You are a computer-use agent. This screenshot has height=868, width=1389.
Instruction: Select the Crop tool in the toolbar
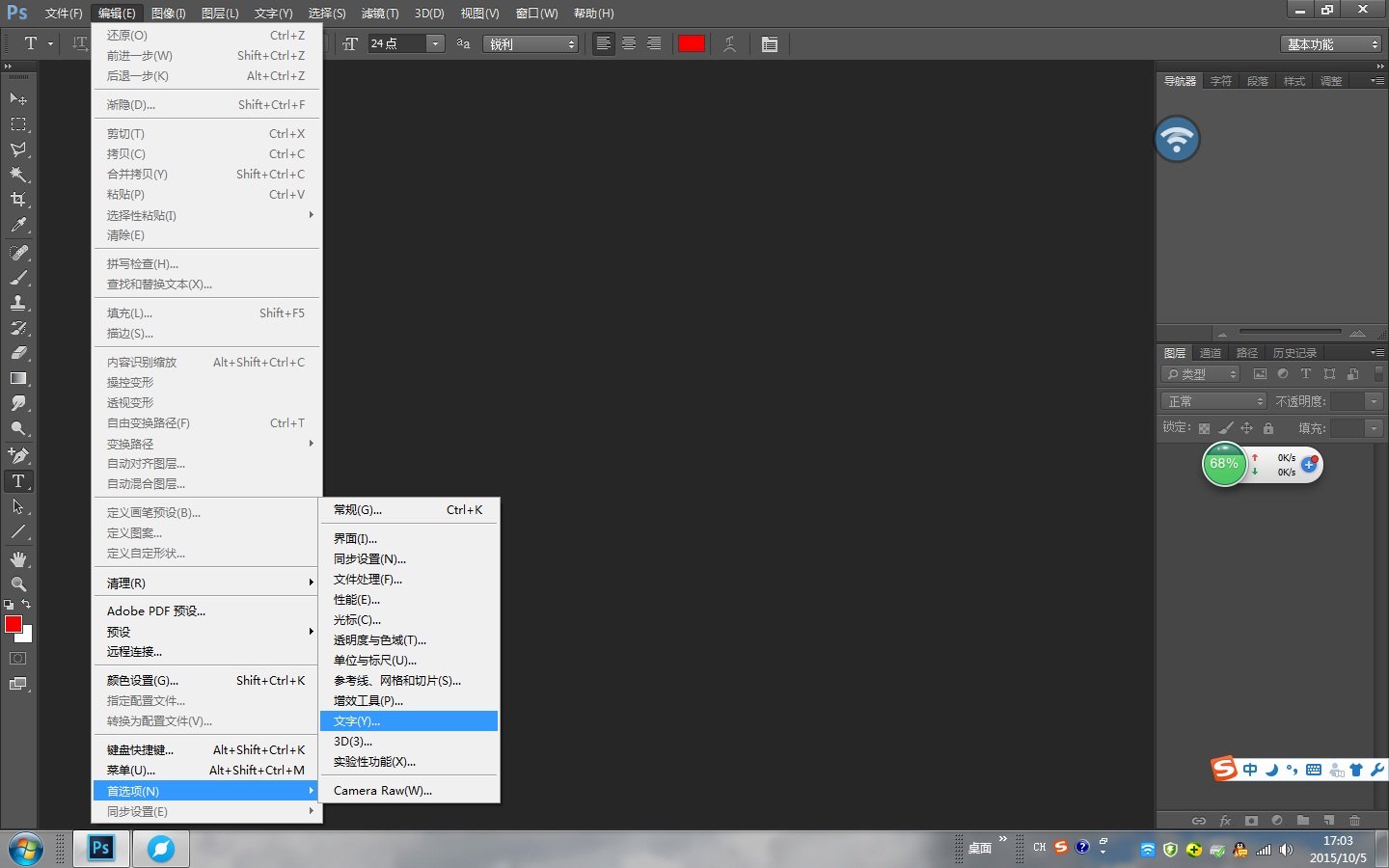tap(17, 200)
